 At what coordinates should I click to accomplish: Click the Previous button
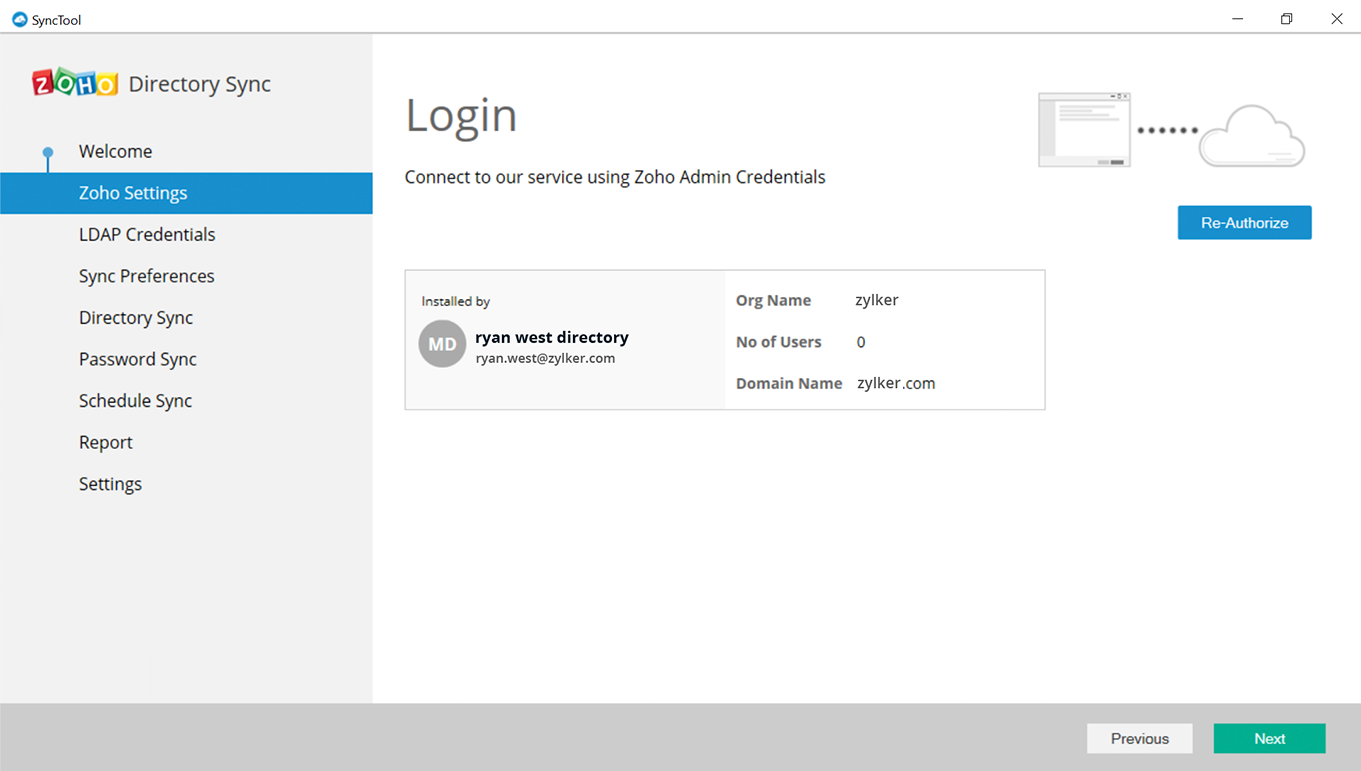[1139, 738]
